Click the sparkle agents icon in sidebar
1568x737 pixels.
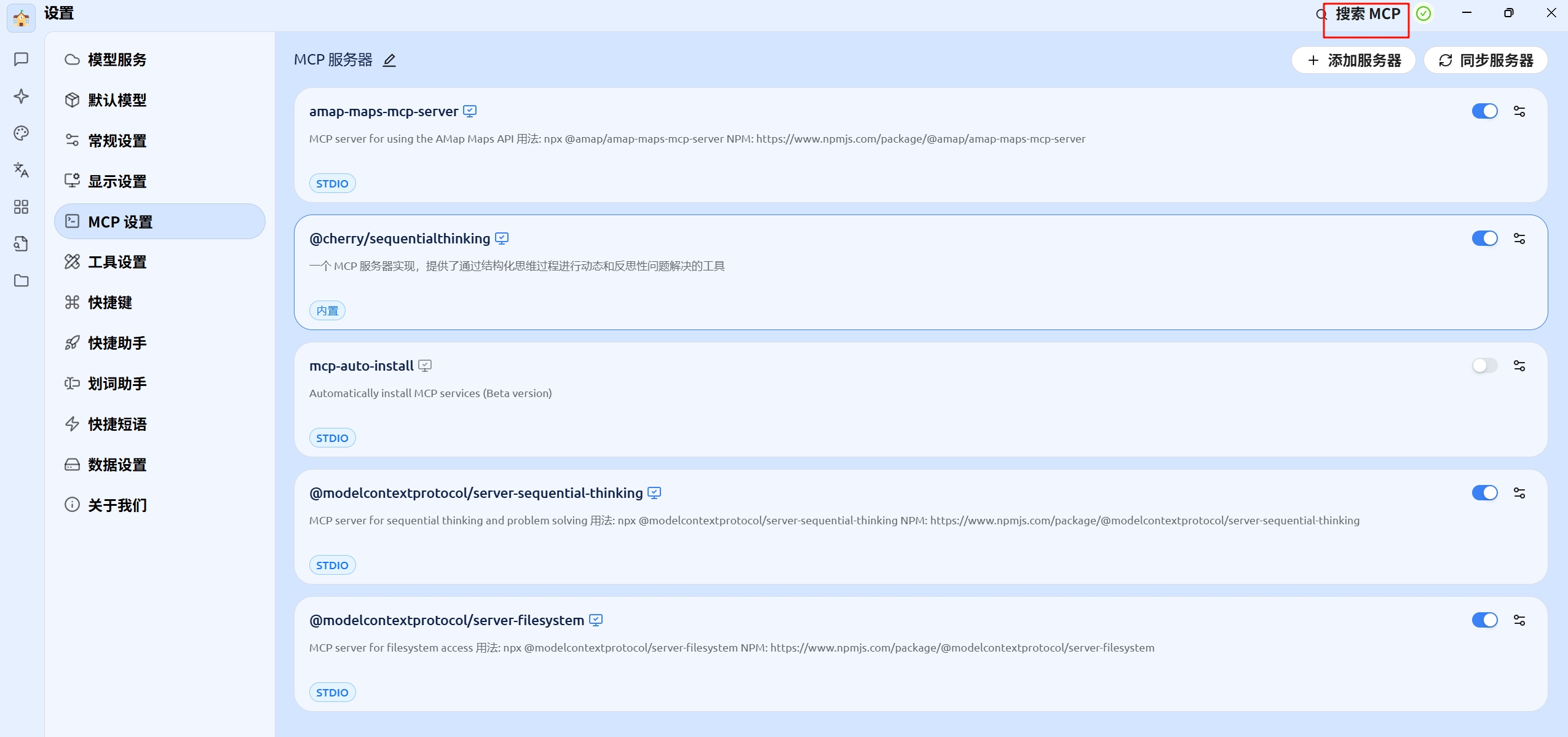point(21,97)
